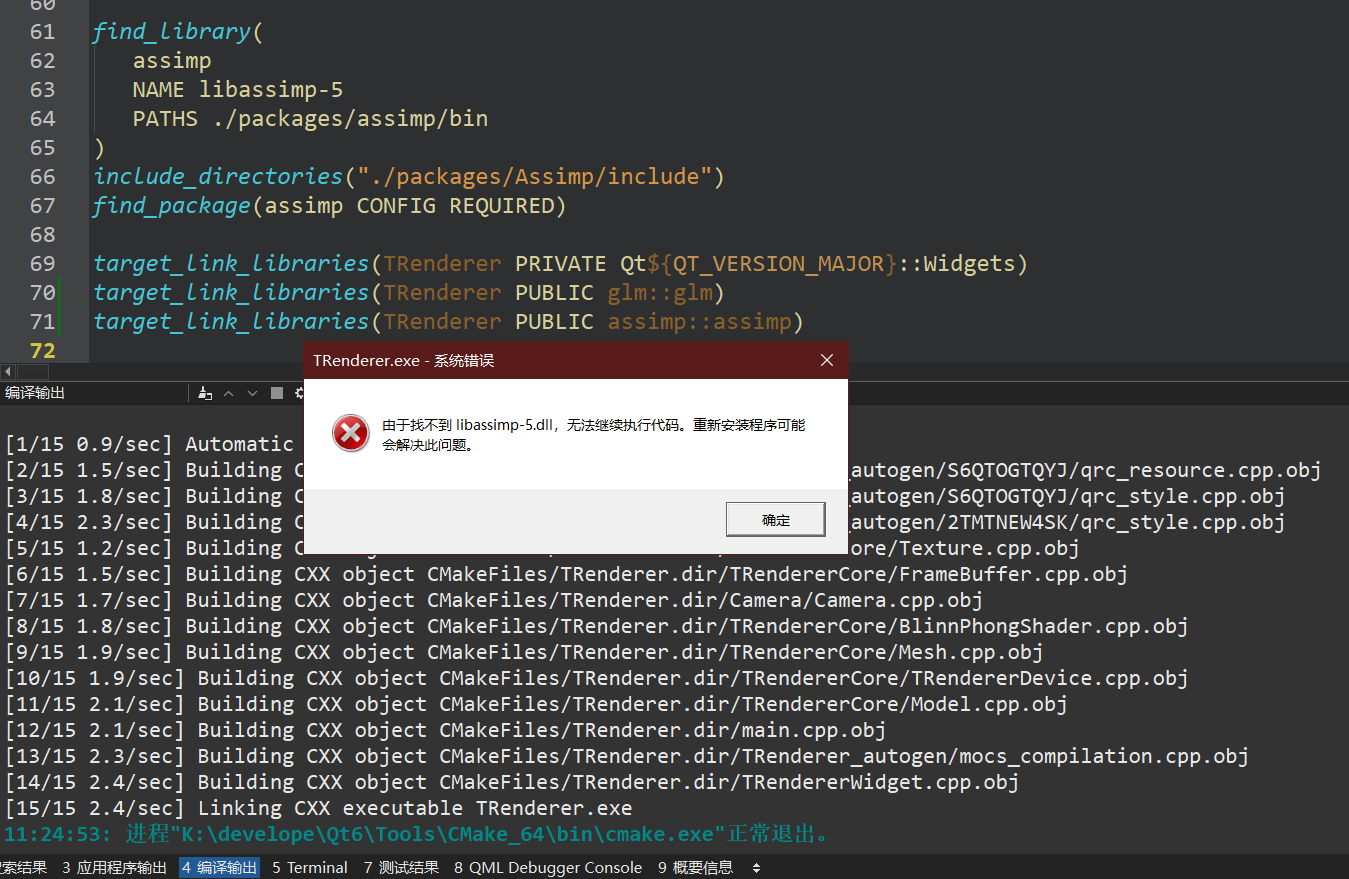Click line number 72 in the gutter
Image resolution: width=1349 pixels, height=879 pixels.
coord(42,350)
